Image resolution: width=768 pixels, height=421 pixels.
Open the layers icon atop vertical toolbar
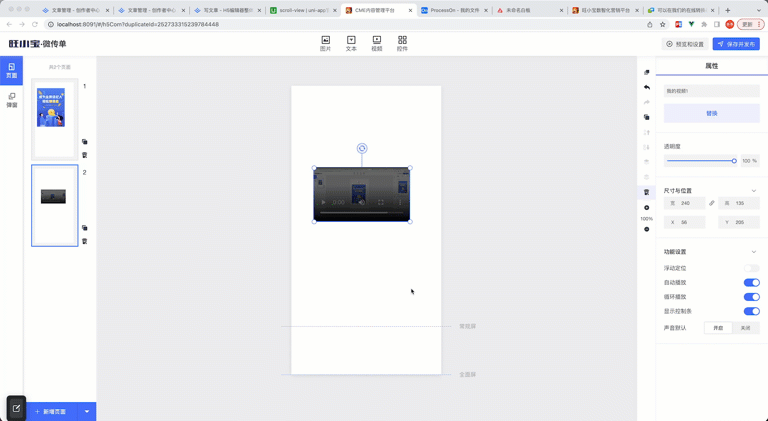click(x=647, y=72)
